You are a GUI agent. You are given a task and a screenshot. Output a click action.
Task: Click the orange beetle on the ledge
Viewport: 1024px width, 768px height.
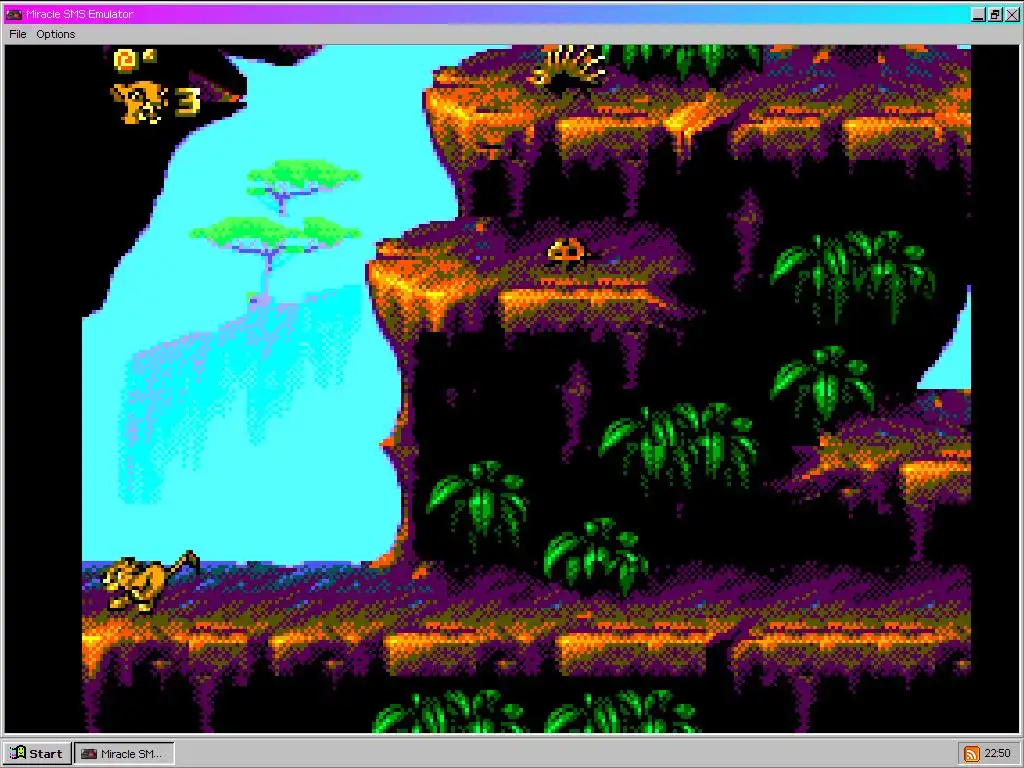click(x=566, y=253)
